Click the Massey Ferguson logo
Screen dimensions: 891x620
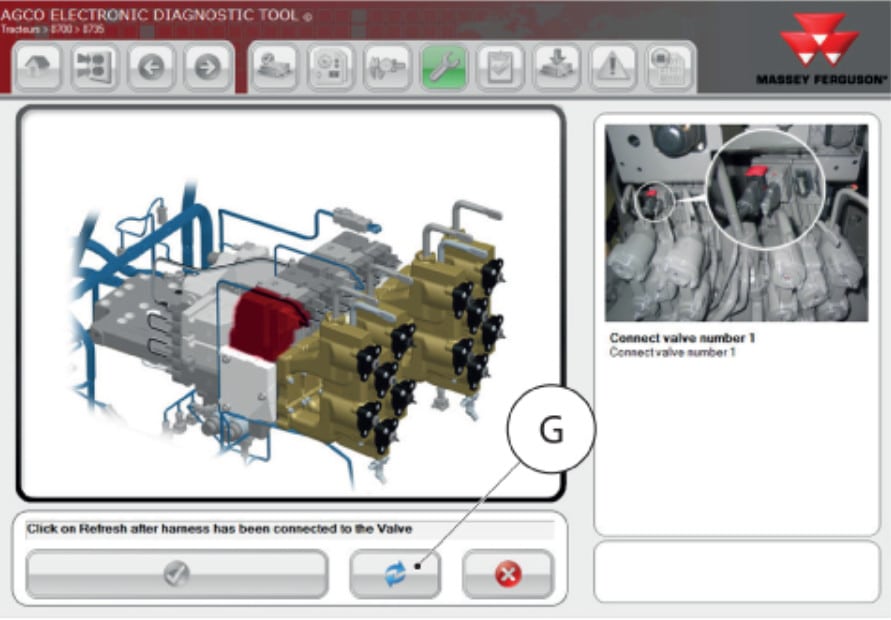pyautogui.click(x=821, y=49)
